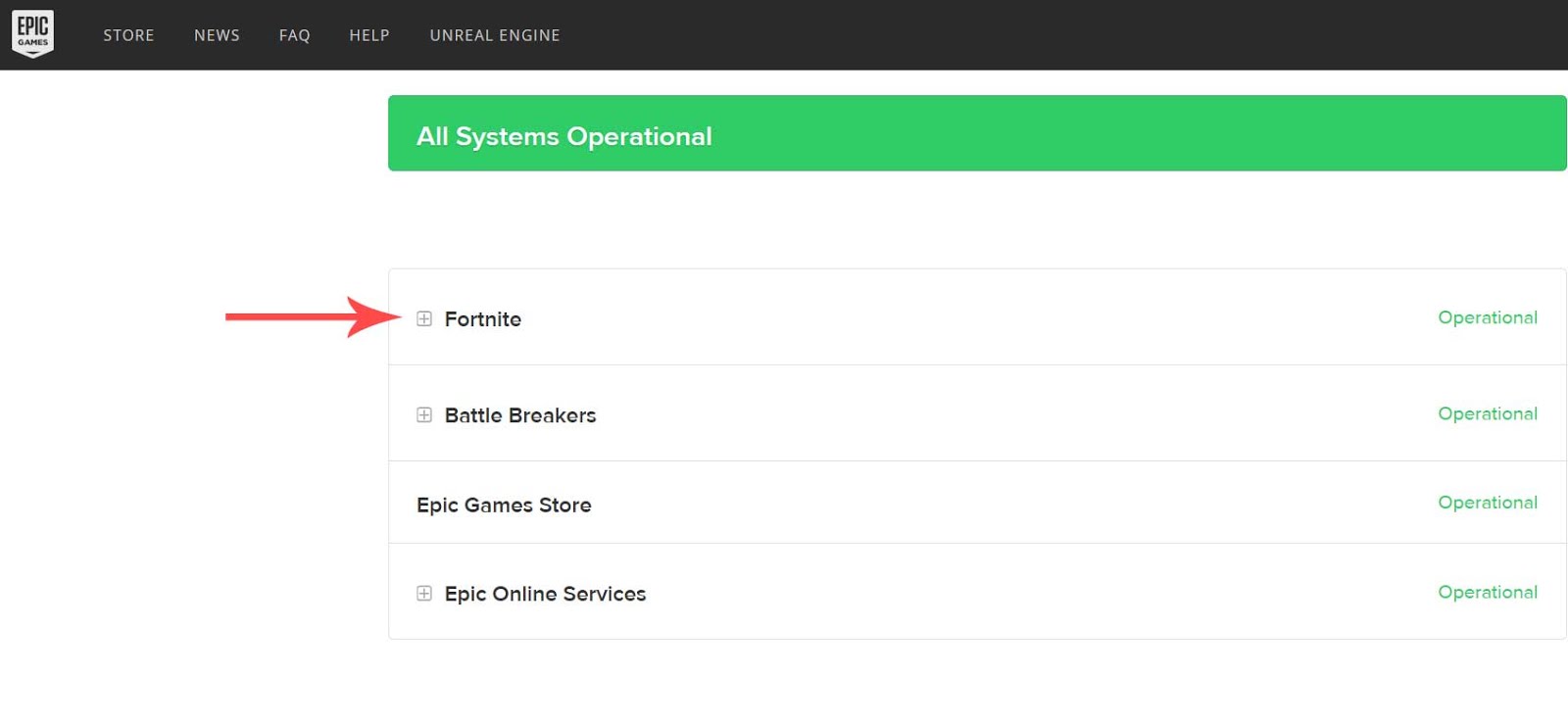Image resolution: width=1568 pixels, height=723 pixels.
Task: Click the Fortnite service name
Action: 483,318
